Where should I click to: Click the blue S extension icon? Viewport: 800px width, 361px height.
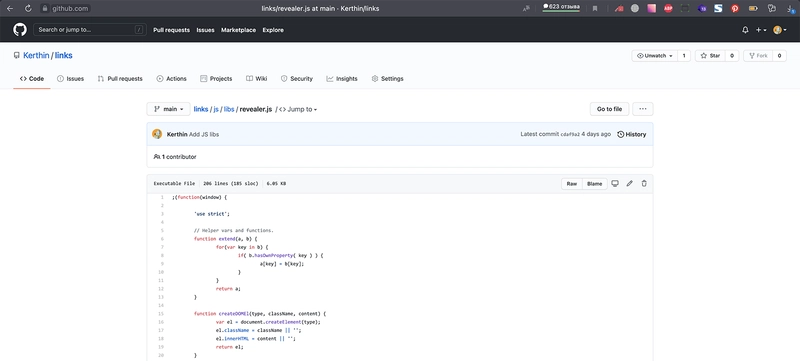718,8
